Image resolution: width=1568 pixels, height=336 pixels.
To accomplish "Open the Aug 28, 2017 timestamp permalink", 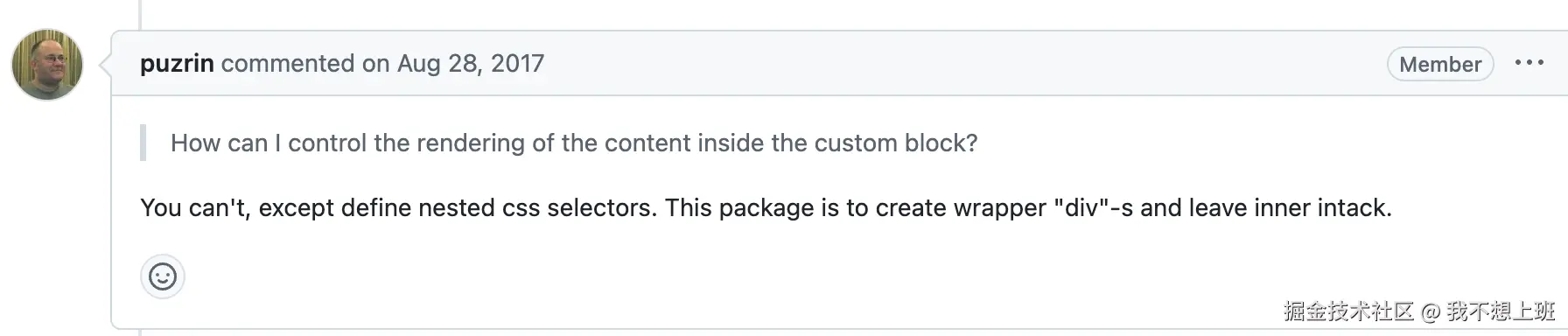I will tap(471, 63).
